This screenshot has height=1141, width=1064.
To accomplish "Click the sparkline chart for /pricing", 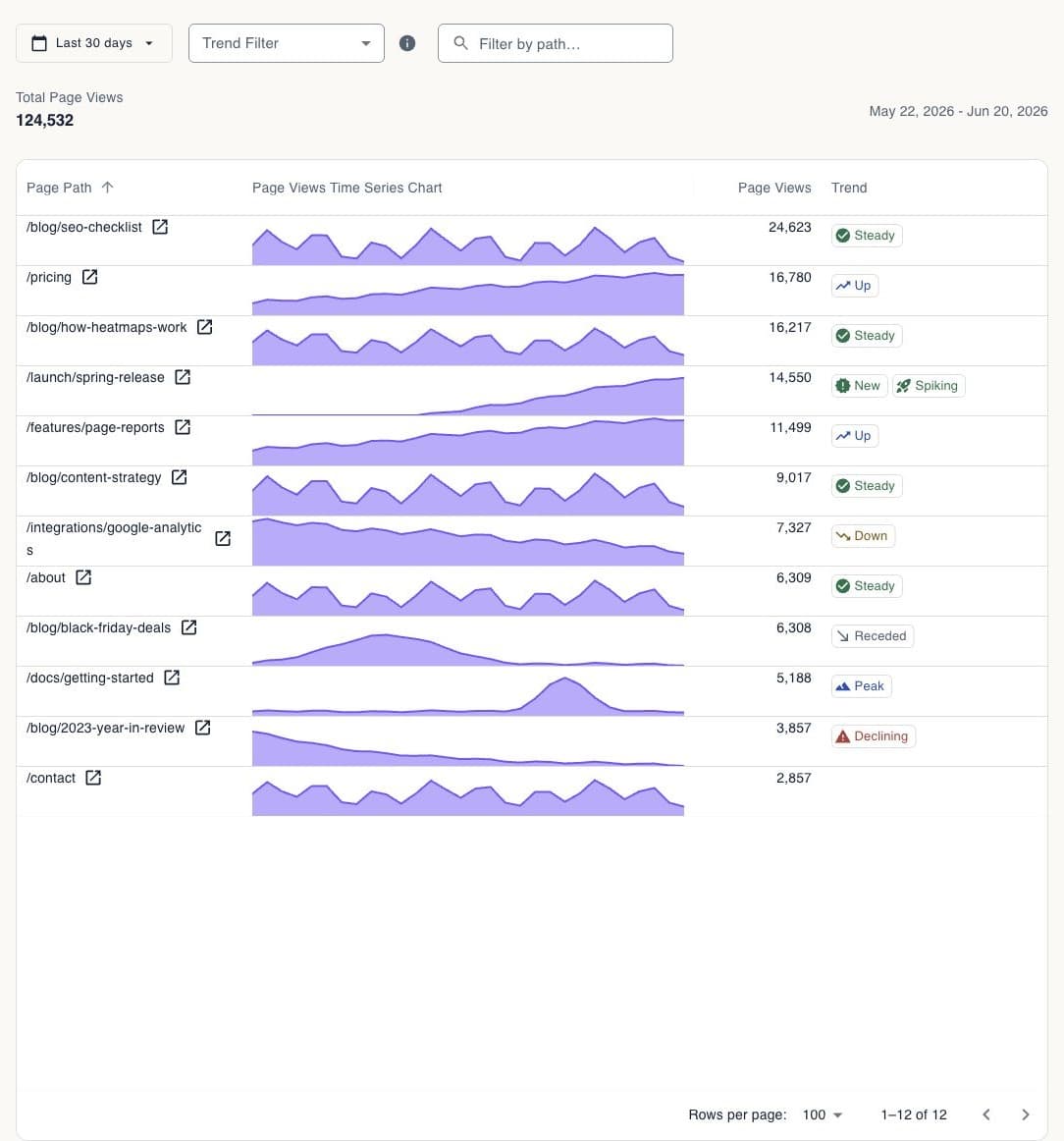I will point(467,294).
